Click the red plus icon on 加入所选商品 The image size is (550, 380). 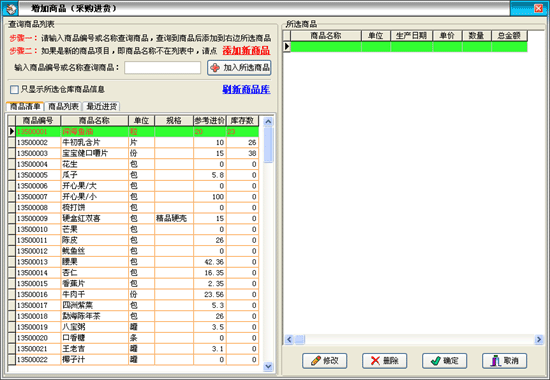[x=215, y=68]
